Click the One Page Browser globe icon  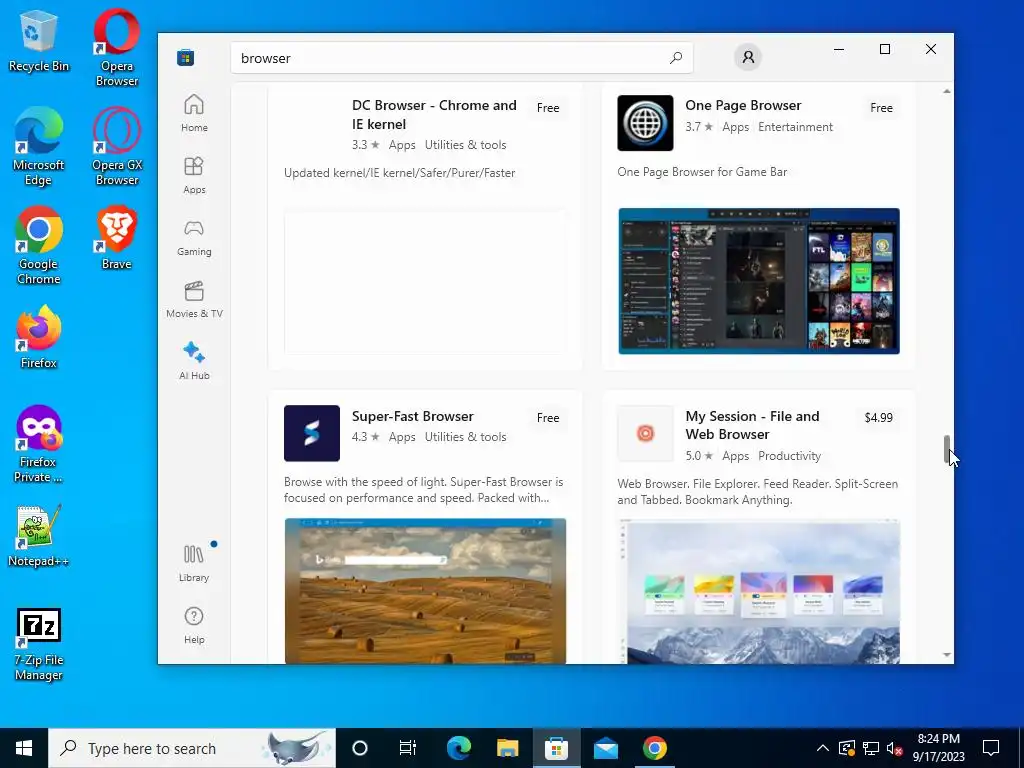[645, 123]
